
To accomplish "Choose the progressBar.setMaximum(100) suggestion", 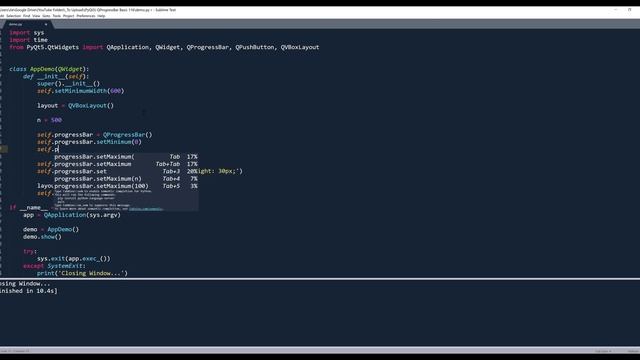I will click(126, 186).
